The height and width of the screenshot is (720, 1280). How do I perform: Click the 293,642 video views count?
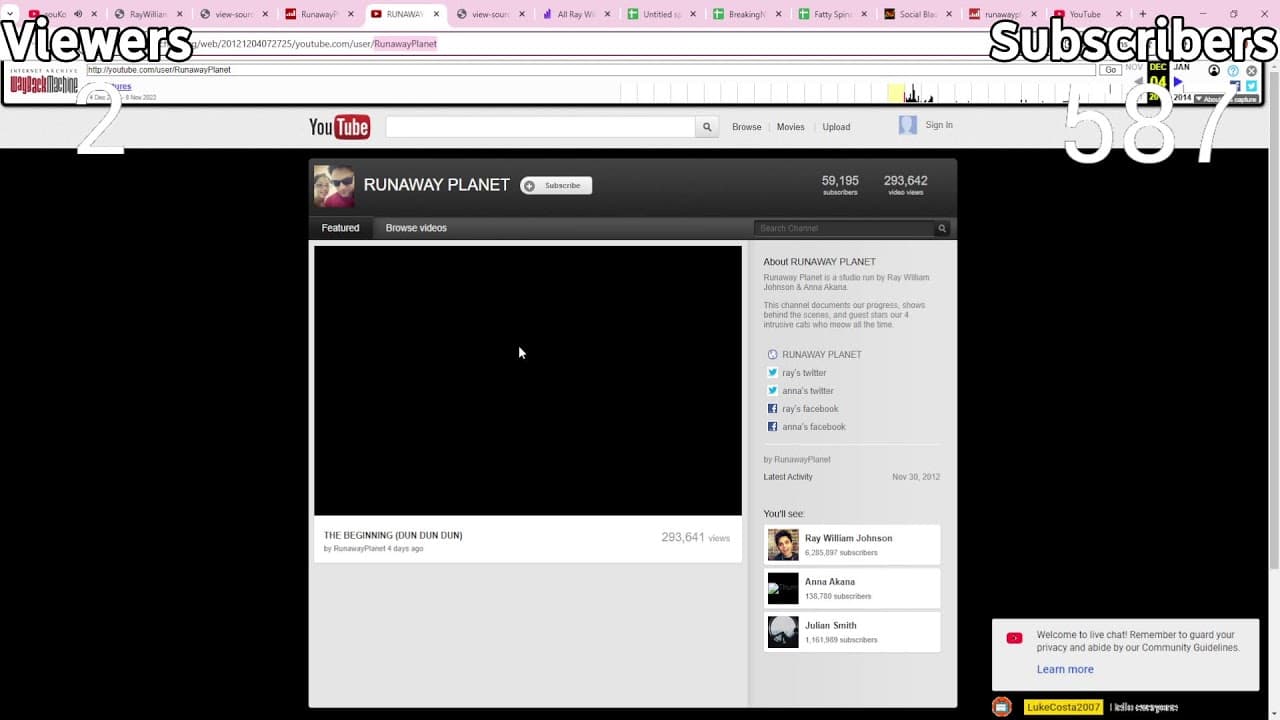coord(905,185)
